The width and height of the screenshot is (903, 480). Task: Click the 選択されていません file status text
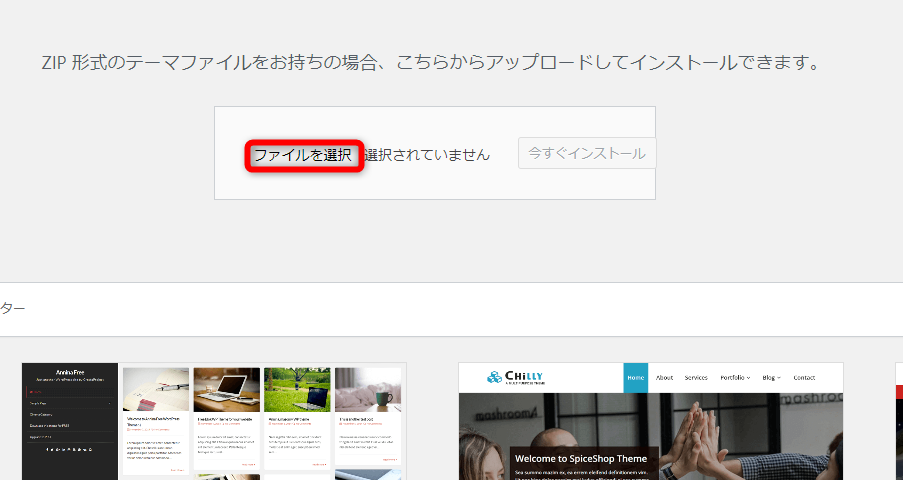point(427,155)
